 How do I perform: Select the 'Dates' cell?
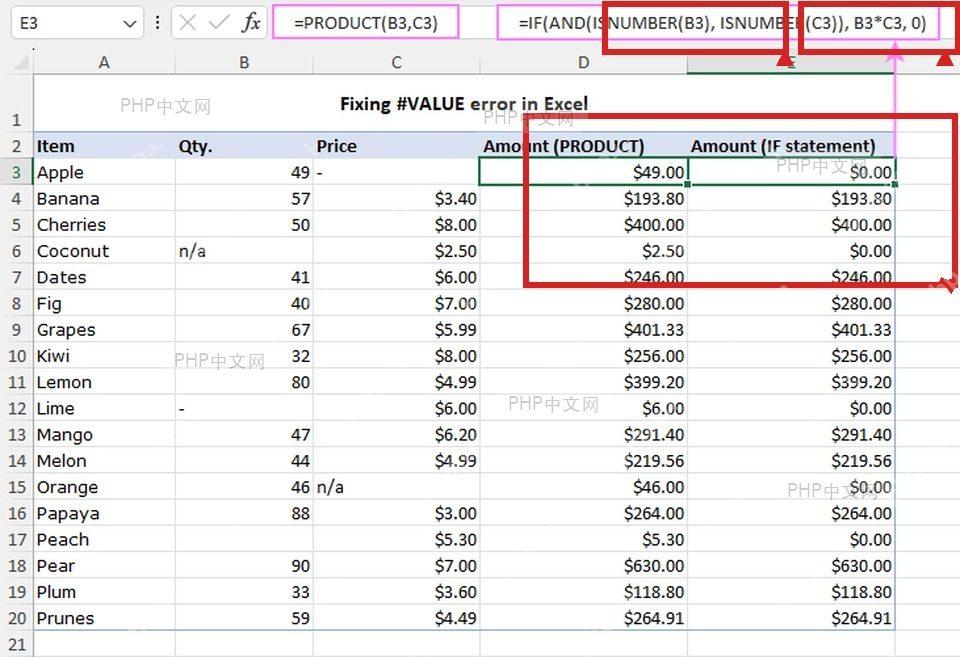click(104, 277)
